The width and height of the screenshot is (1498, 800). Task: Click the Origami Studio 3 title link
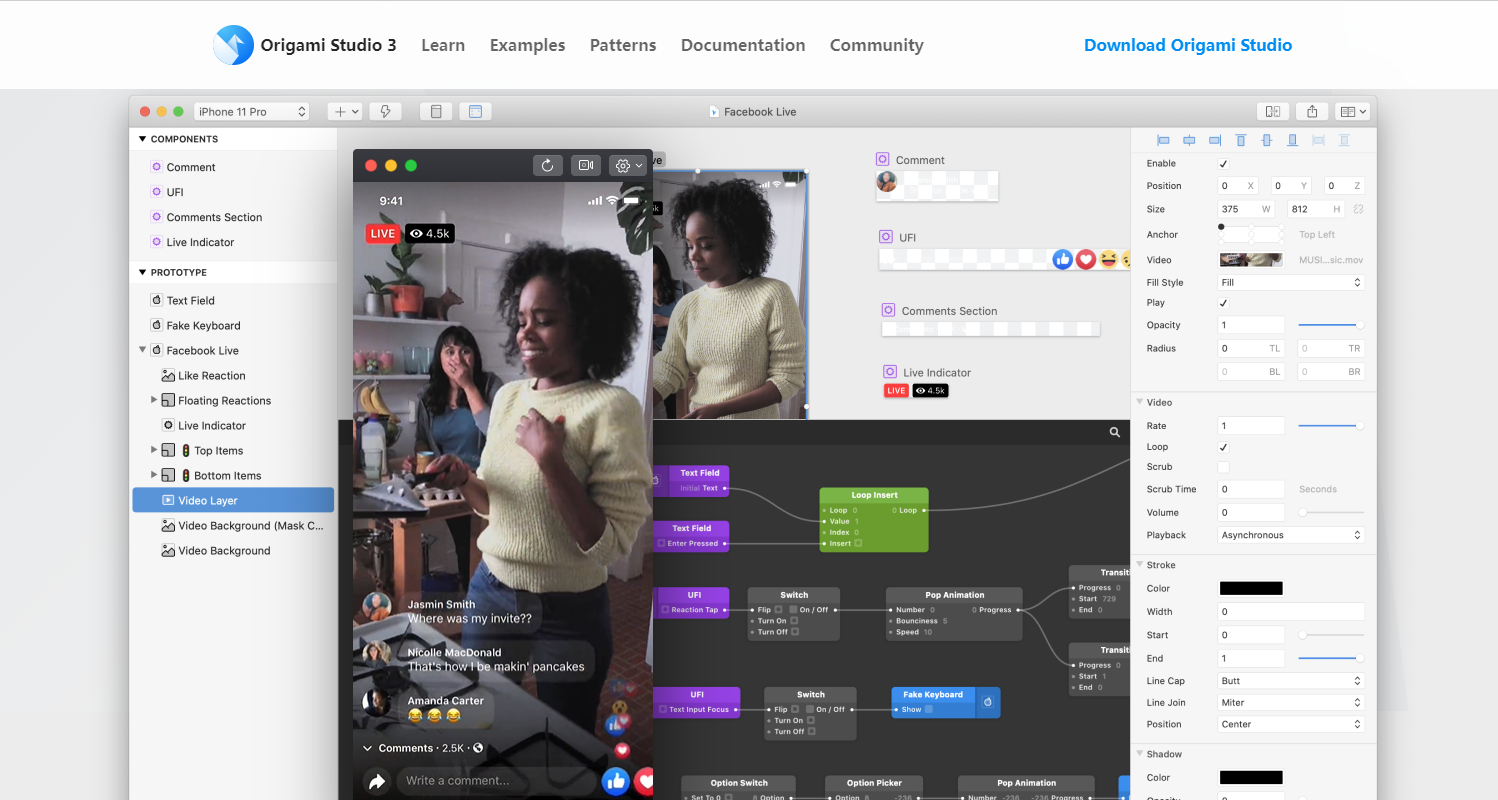328,45
